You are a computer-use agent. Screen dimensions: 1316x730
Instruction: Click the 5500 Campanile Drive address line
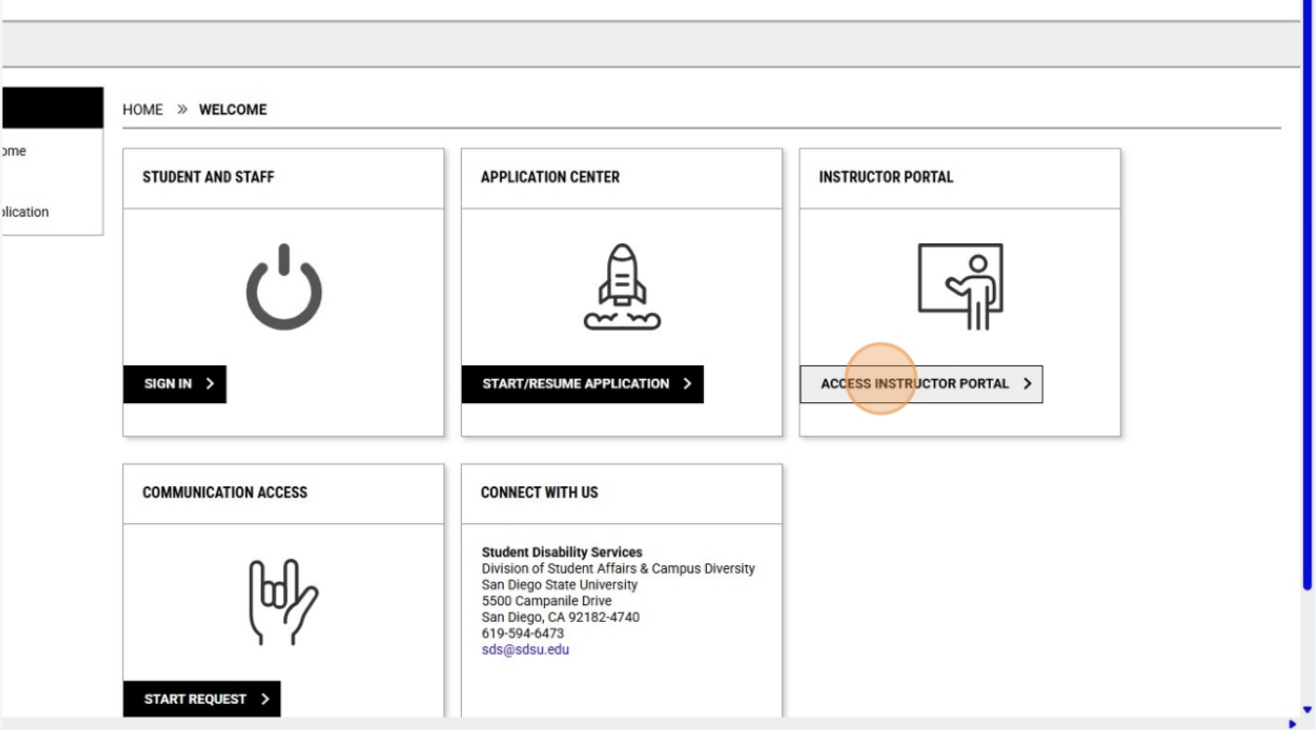point(547,601)
